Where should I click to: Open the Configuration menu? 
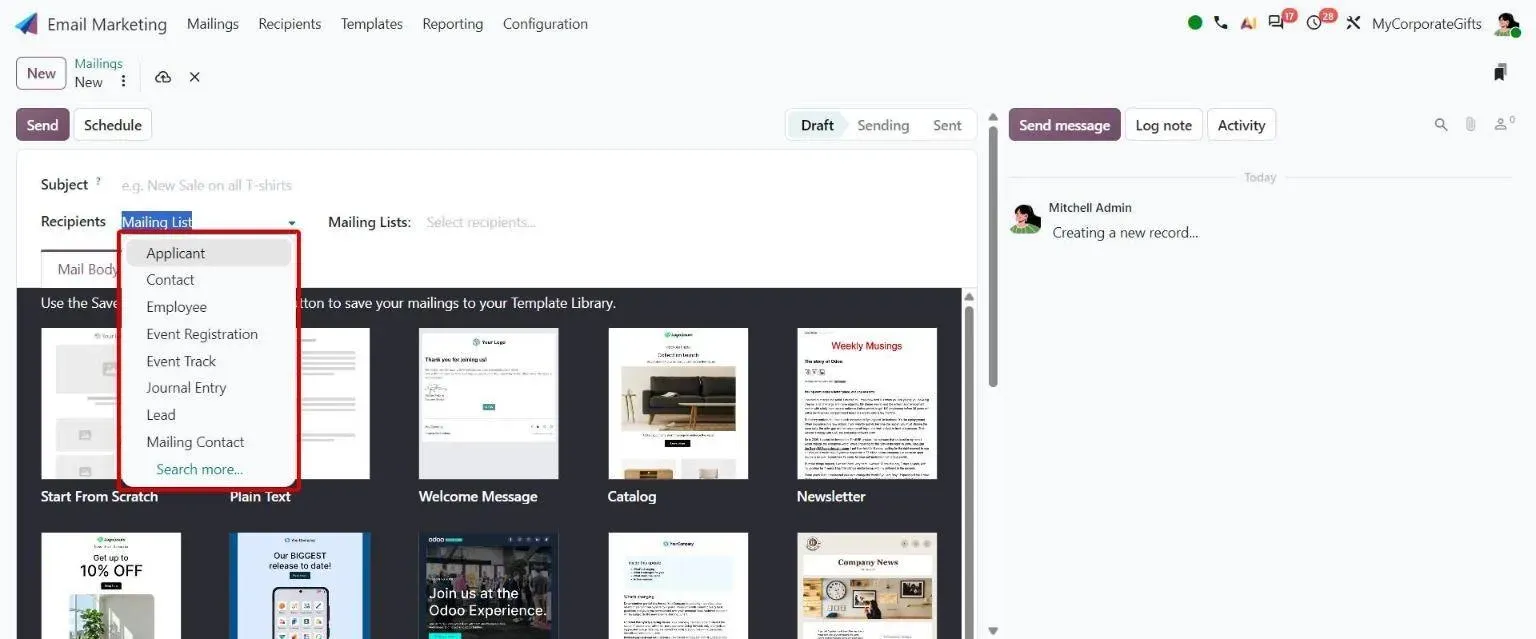click(545, 24)
